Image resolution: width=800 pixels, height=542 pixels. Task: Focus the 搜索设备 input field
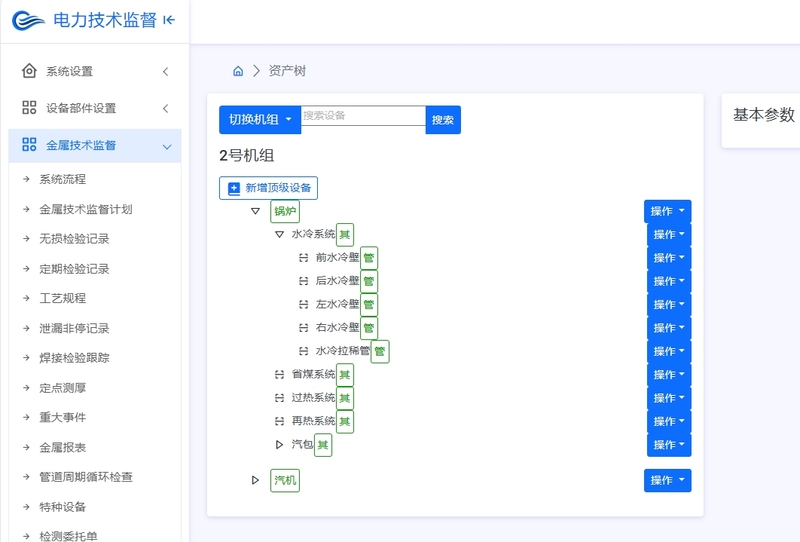point(363,116)
